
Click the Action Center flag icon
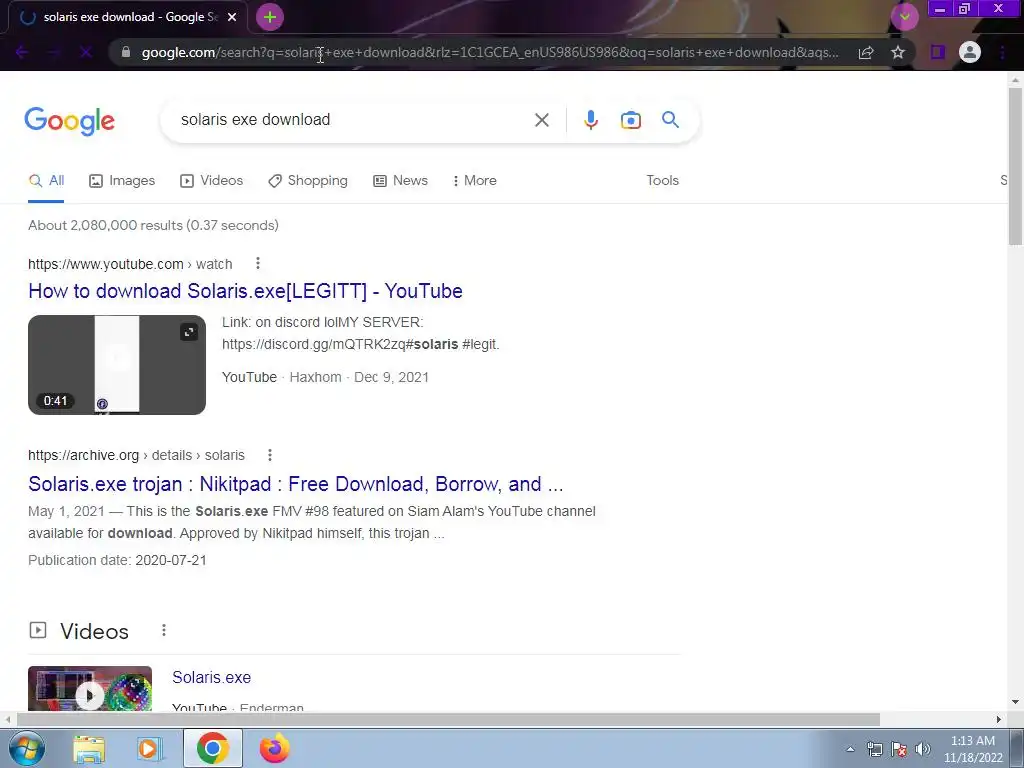point(899,749)
